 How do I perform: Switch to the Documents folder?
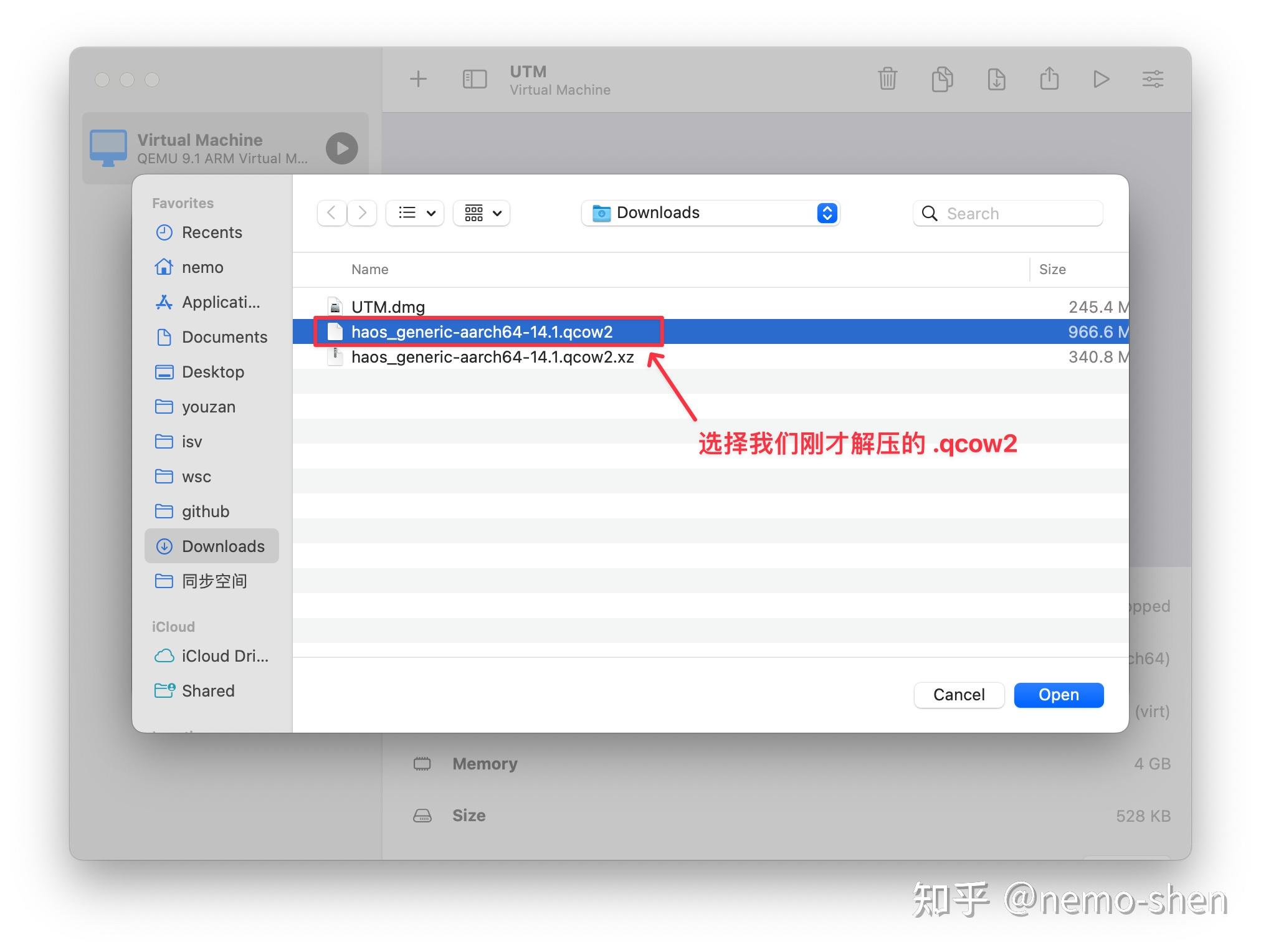pyautogui.click(x=224, y=337)
